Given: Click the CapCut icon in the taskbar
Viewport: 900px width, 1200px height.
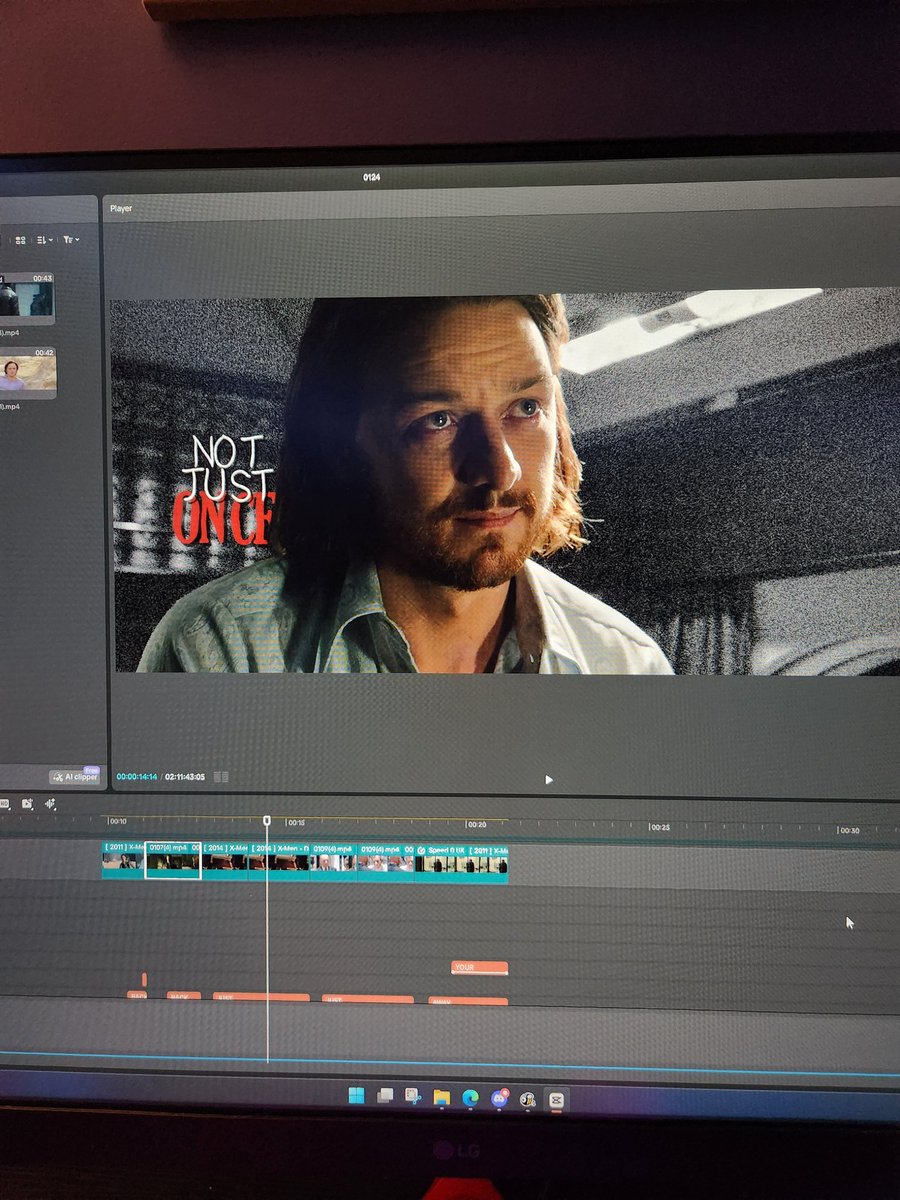Looking at the screenshot, I should (x=557, y=1100).
